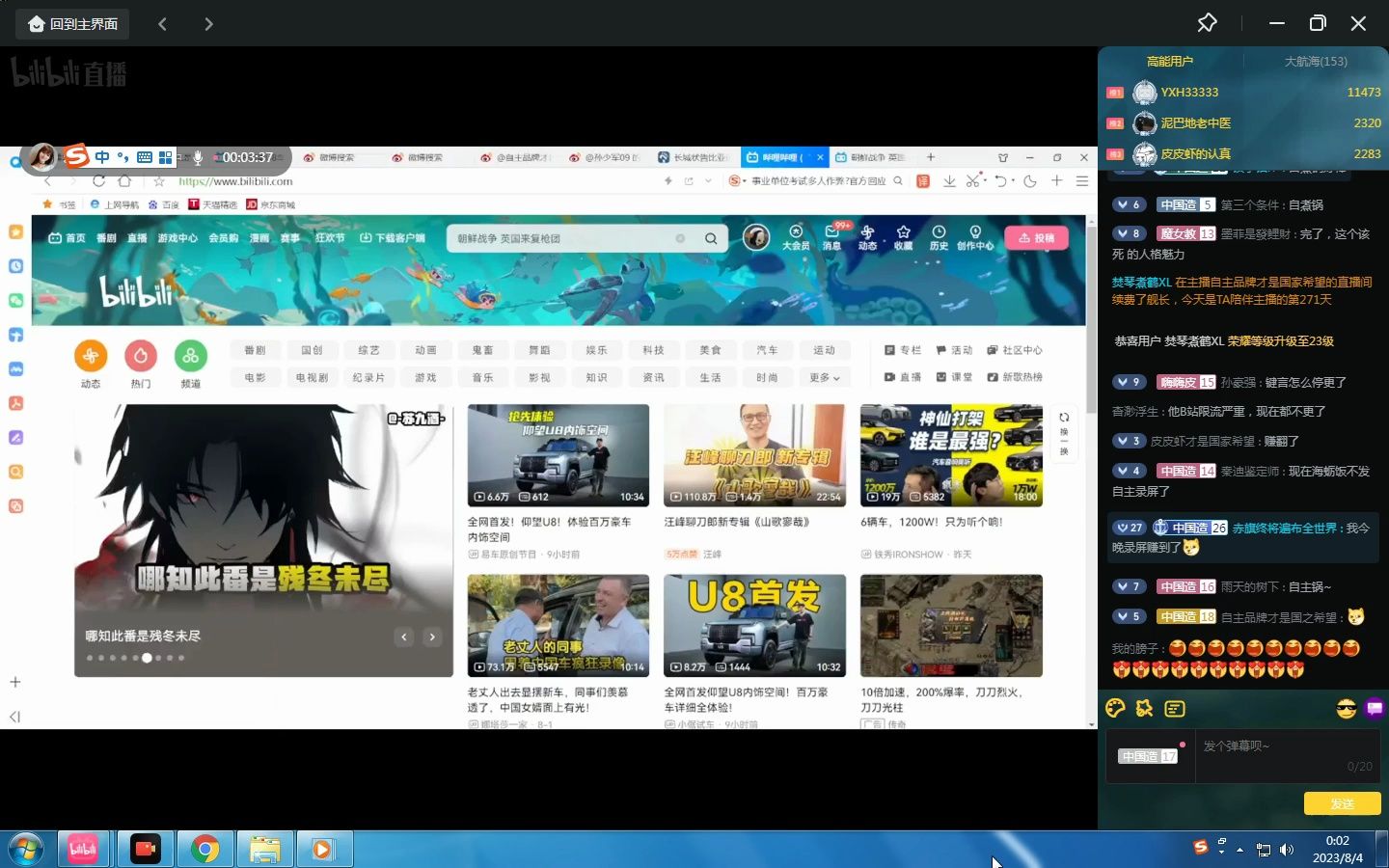Open the danmaku settings card icon
Image resolution: width=1389 pixels, height=868 pixels.
pos(1175,708)
